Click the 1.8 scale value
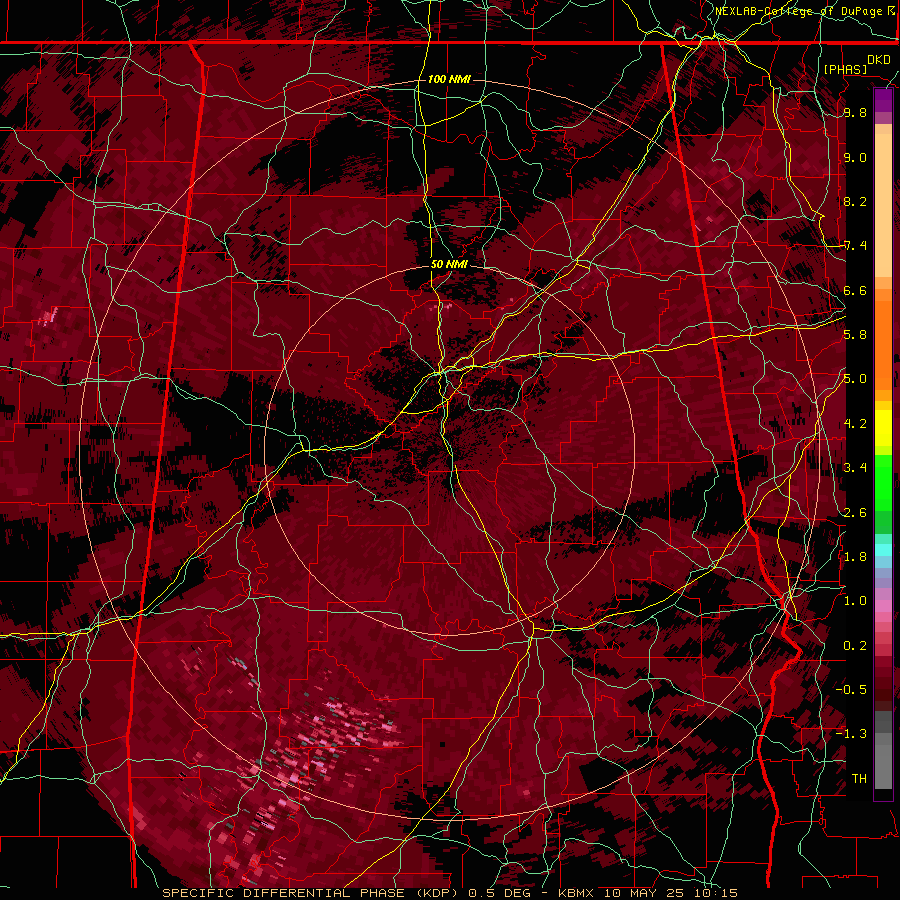 855,557
